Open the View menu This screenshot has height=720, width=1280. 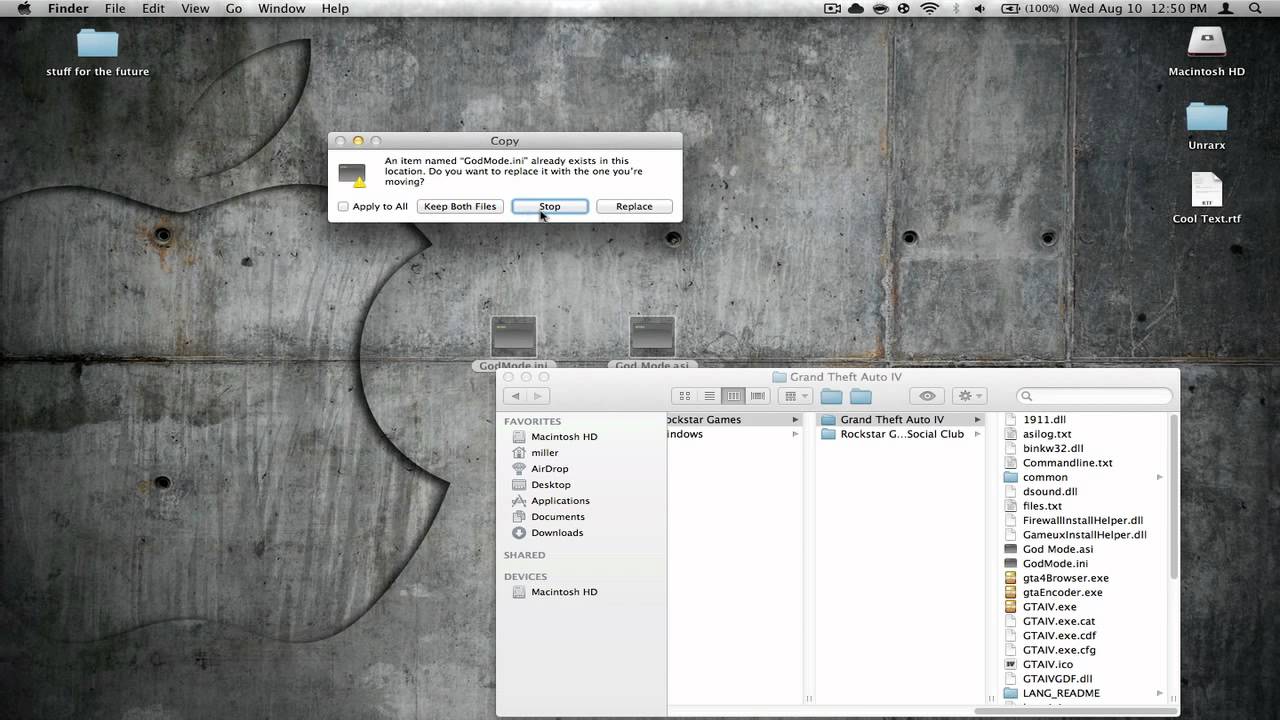pyautogui.click(x=195, y=9)
